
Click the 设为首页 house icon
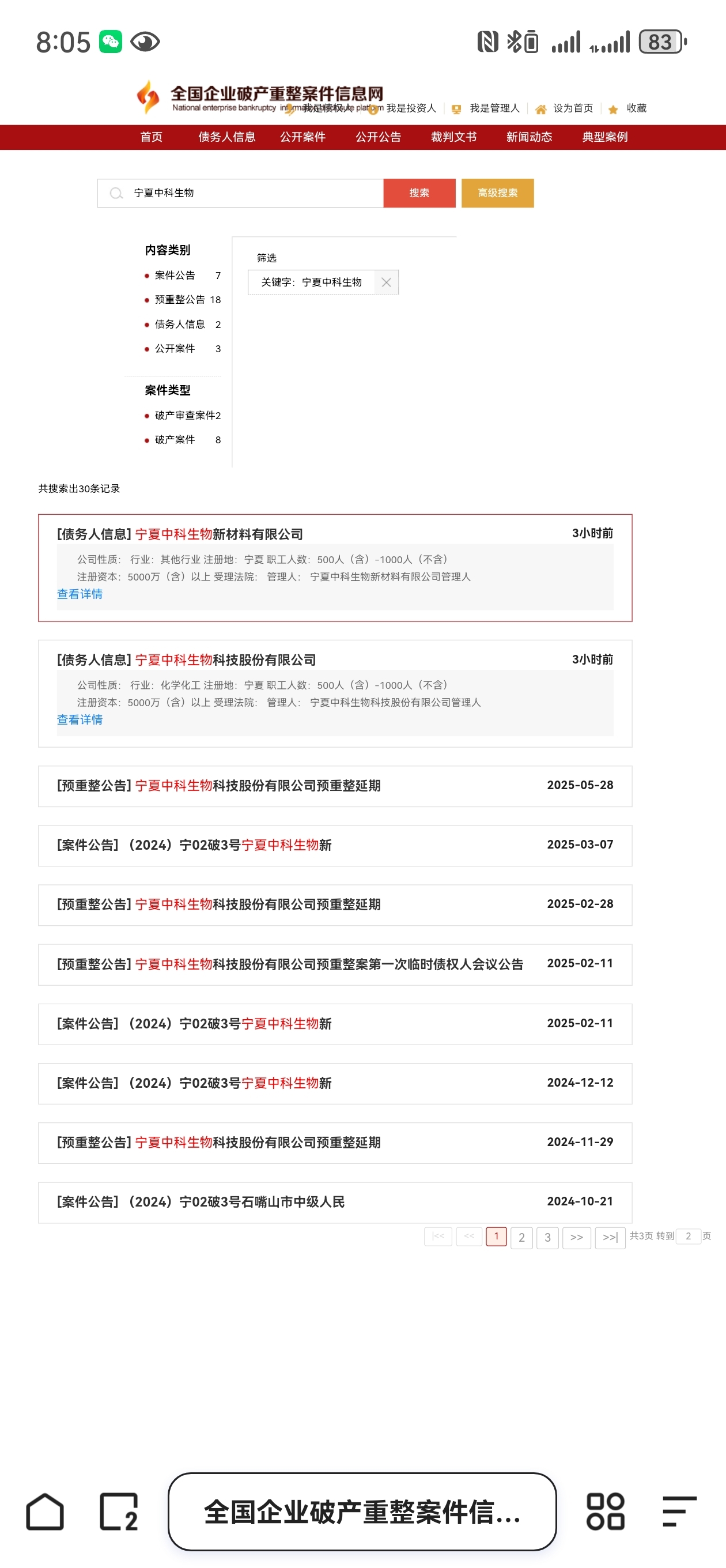click(x=540, y=110)
